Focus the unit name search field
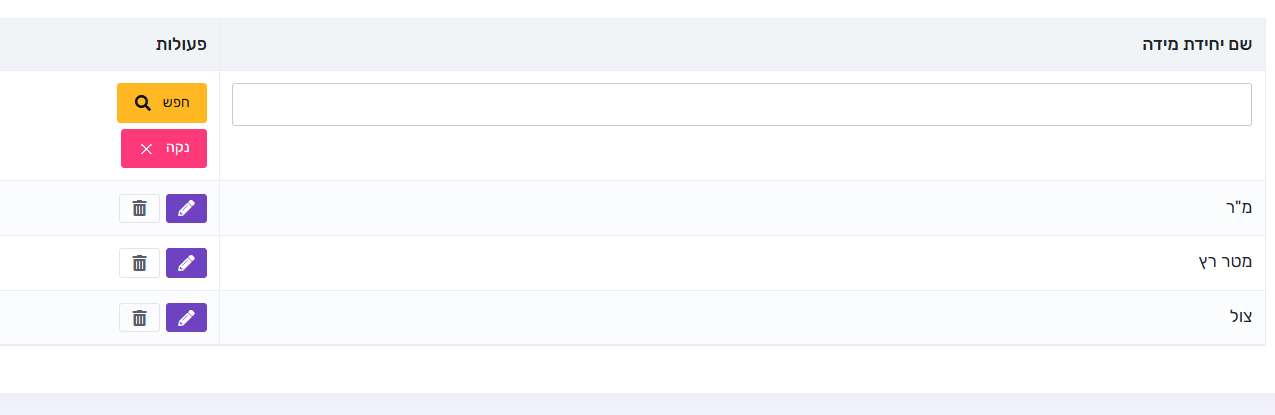The image size is (1275, 415). pyautogui.click(x=742, y=104)
